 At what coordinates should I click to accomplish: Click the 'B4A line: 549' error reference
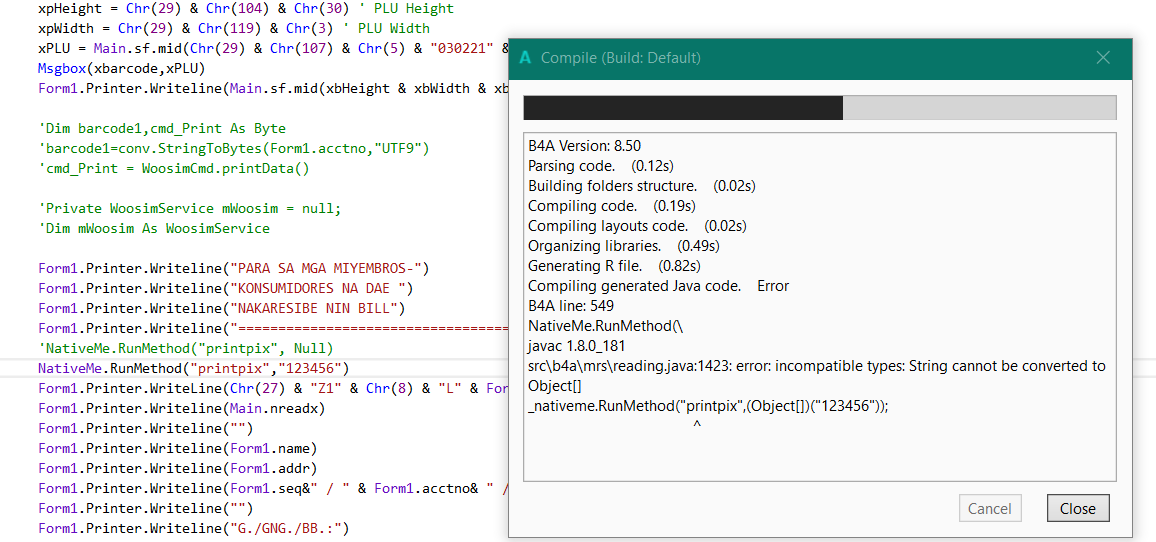[x=571, y=306]
